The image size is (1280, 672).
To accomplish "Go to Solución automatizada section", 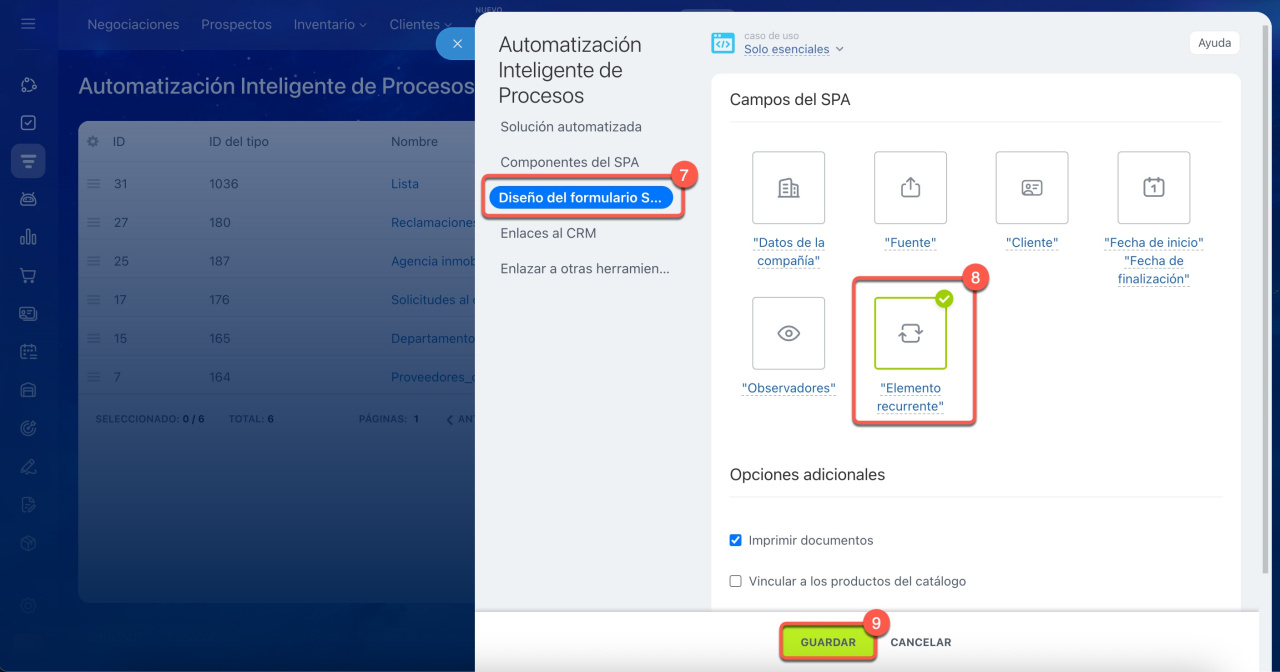I will point(571,127).
